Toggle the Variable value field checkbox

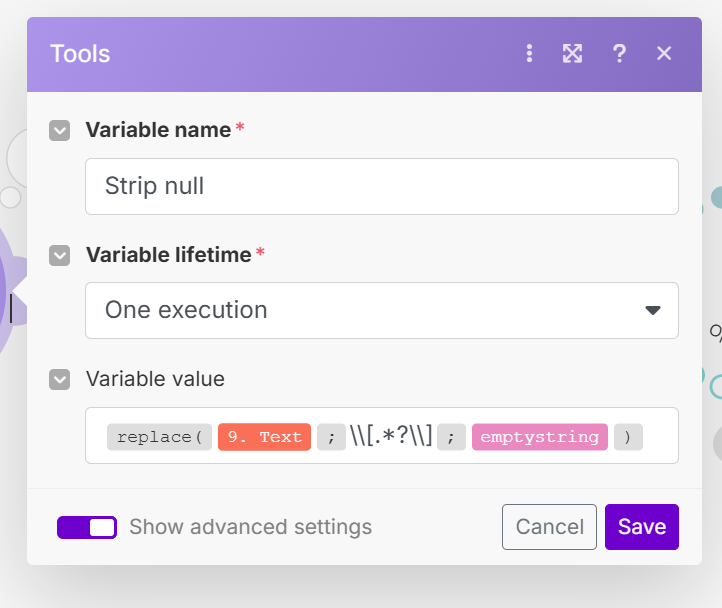click(60, 379)
